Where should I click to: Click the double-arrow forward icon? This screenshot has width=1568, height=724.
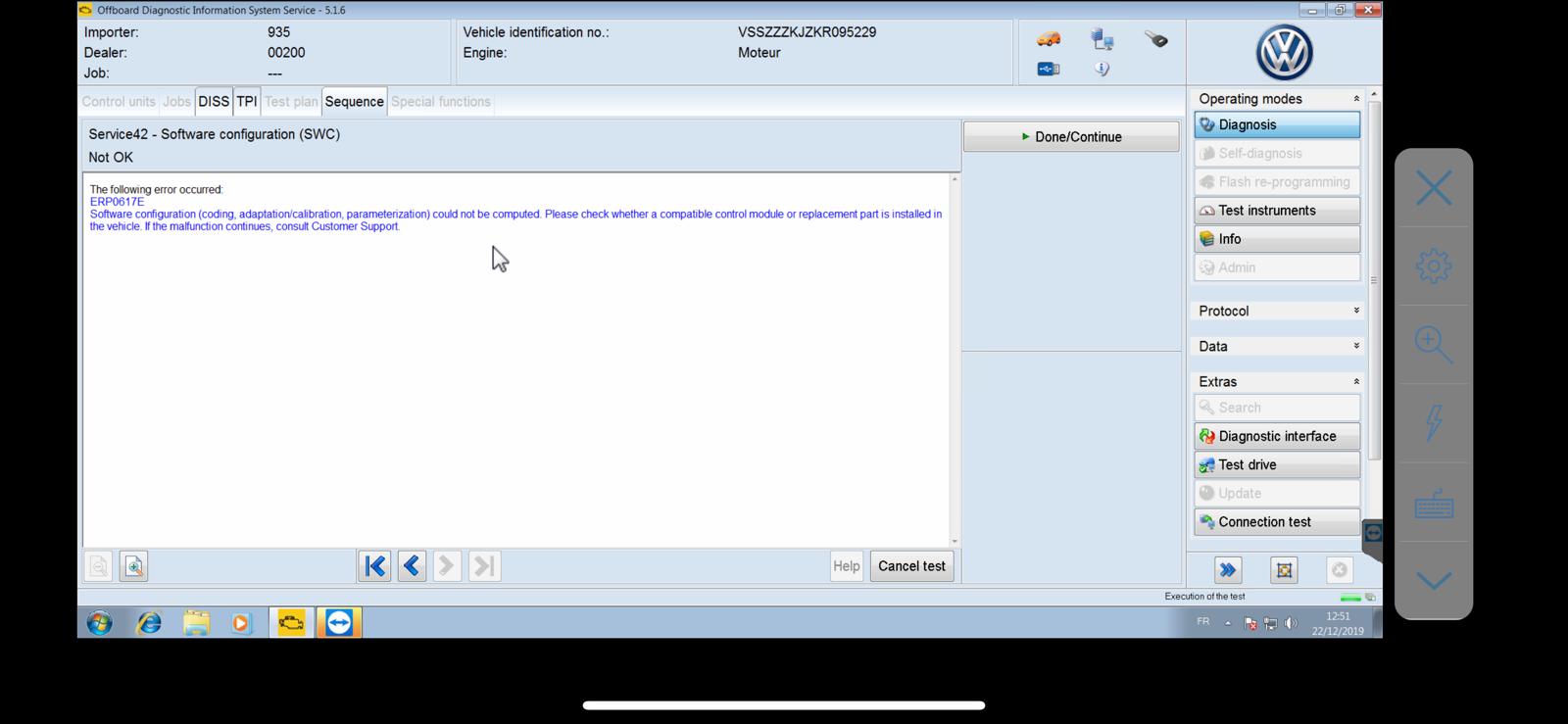pyautogui.click(x=1228, y=569)
